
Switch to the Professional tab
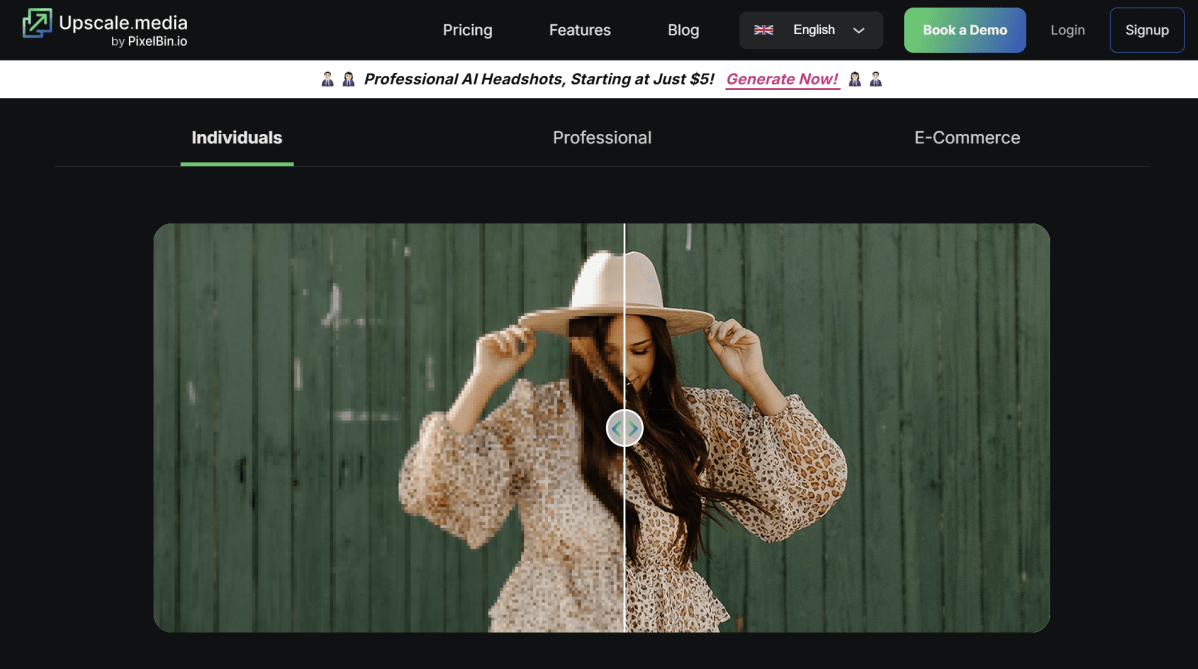[602, 138]
